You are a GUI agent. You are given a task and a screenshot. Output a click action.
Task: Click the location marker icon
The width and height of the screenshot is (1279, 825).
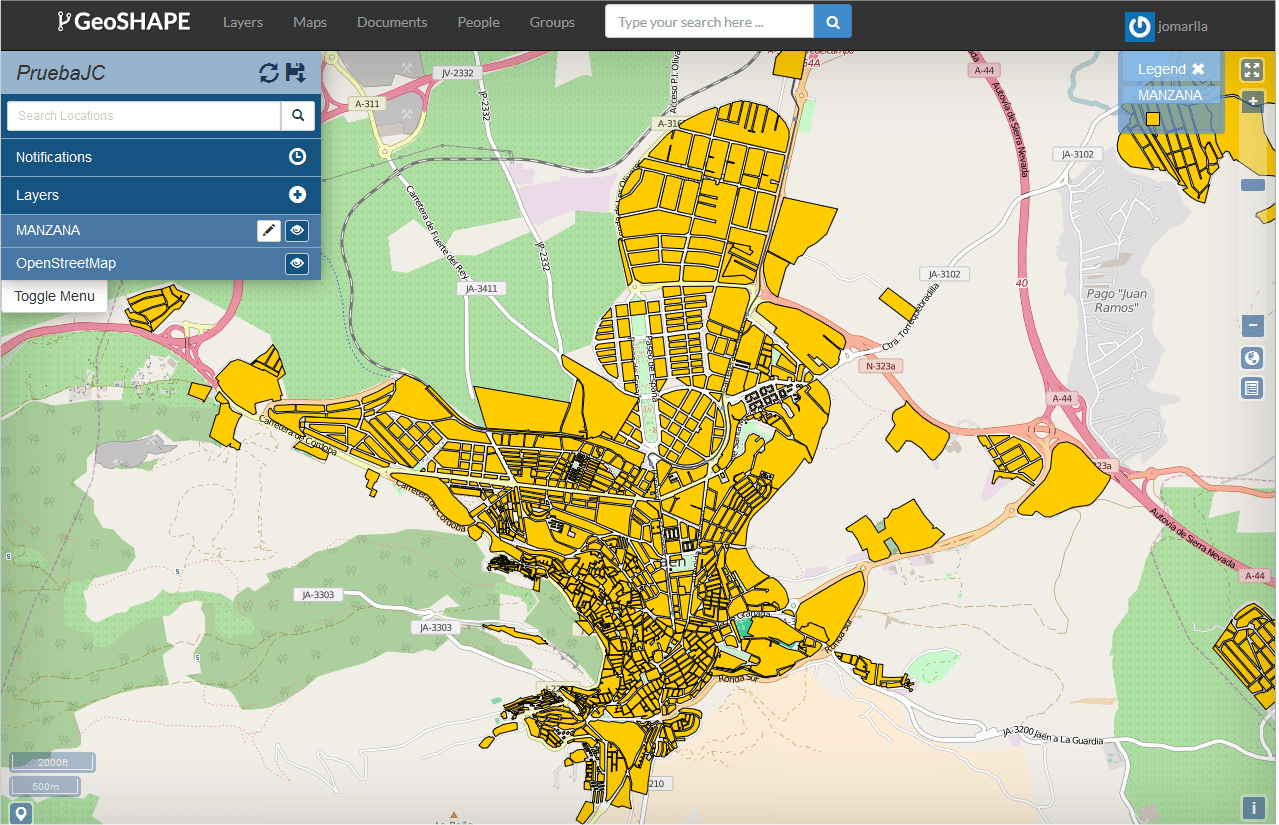click(20, 813)
